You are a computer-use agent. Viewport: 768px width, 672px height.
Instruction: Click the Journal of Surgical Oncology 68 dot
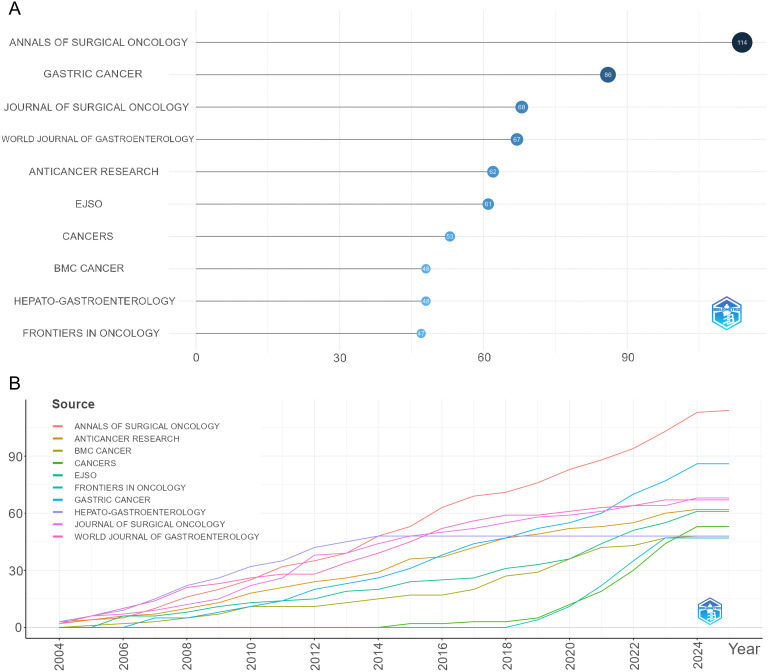pyautogui.click(x=522, y=107)
